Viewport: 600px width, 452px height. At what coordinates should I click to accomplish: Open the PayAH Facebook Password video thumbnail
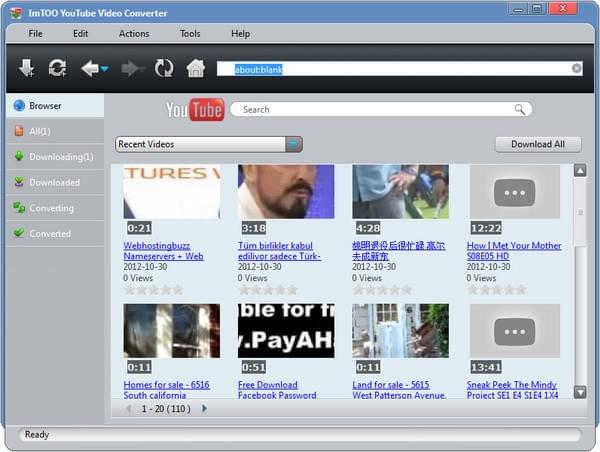(x=286, y=331)
